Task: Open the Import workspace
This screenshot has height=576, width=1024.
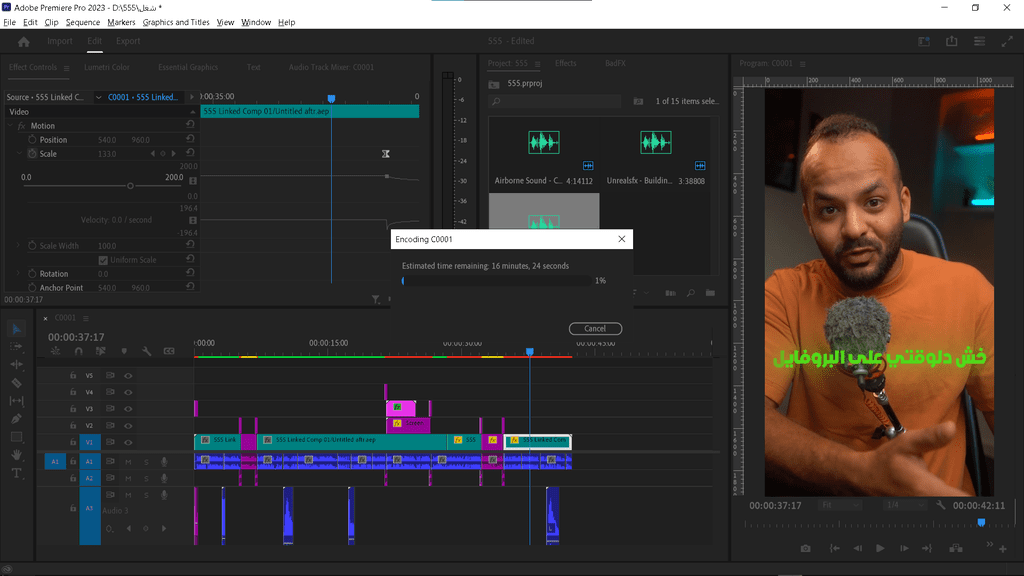Action: (59, 41)
